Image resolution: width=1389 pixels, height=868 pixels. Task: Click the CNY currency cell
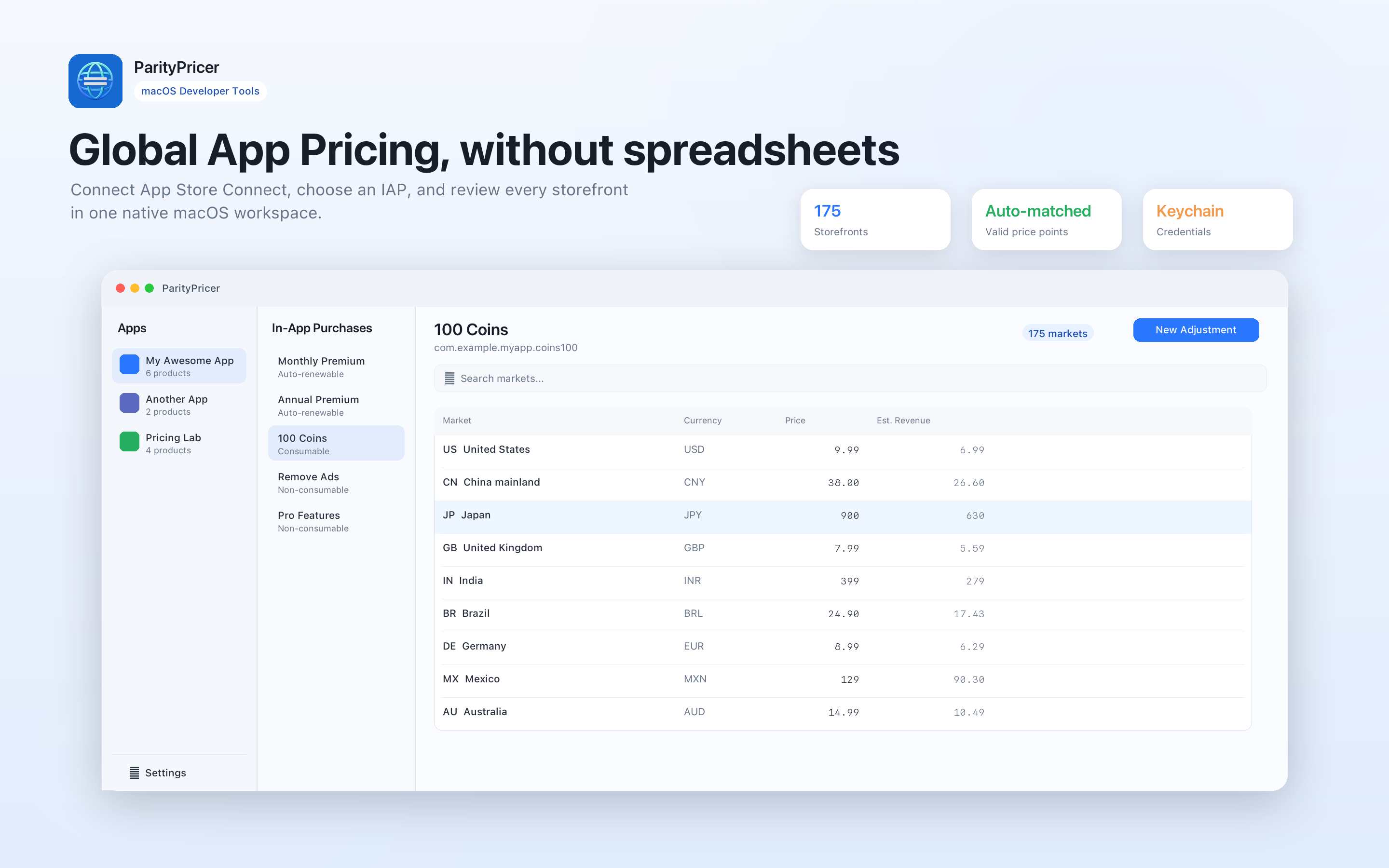(694, 482)
